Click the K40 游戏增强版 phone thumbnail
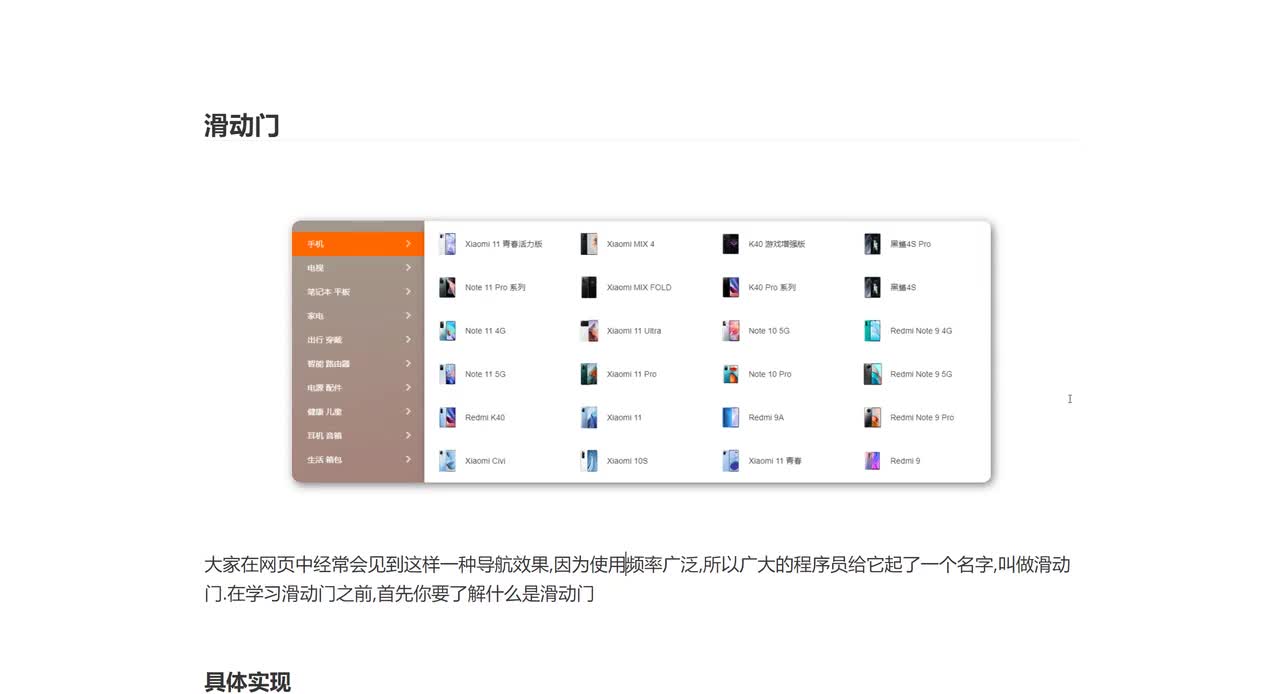Image resolution: width=1280 pixels, height=694 pixels. [731, 244]
